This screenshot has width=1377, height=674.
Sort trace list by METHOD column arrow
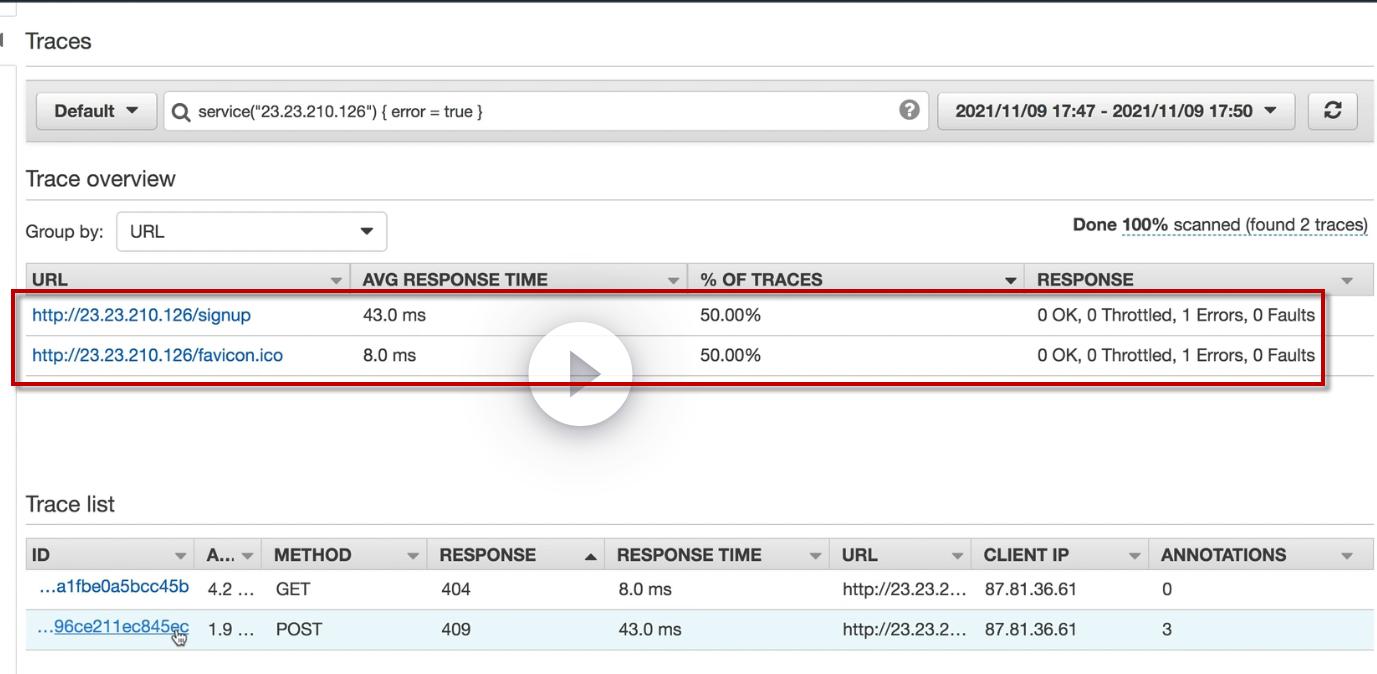click(413, 555)
